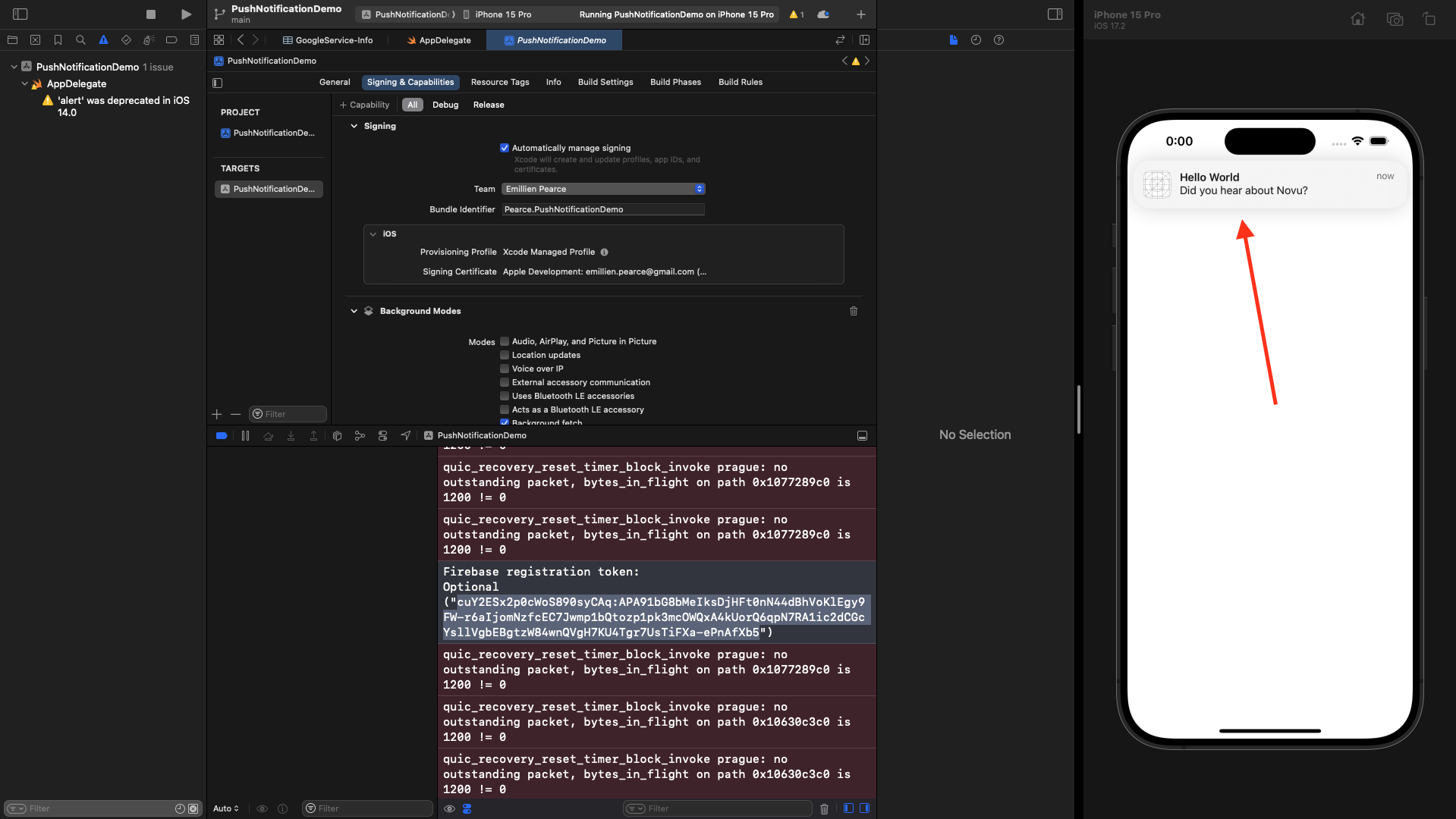Click simulator Home button icon
The image size is (1456, 819).
[1357, 19]
